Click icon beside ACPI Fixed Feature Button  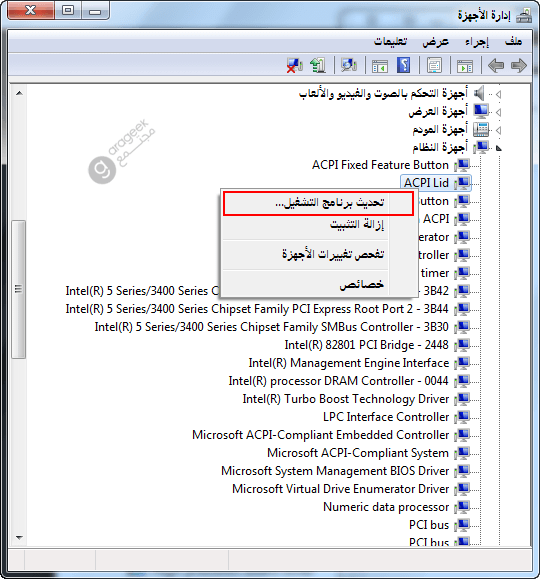click(462, 165)
